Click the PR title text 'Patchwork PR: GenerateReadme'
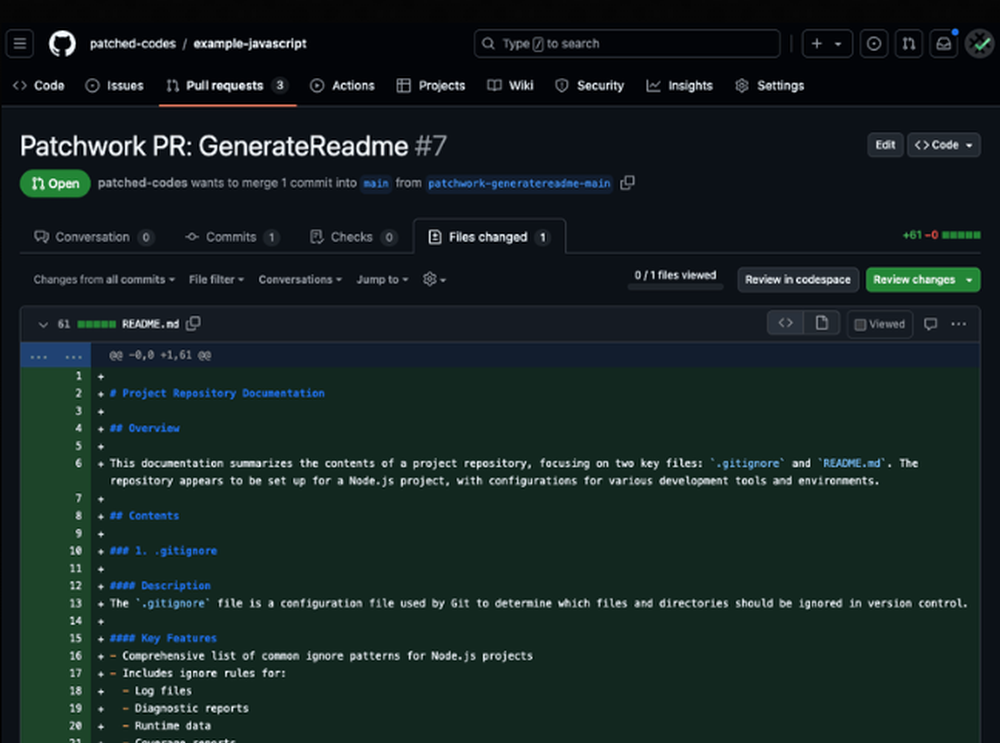The width and height of the screenshot is (1000, 743). coord(214,146)
